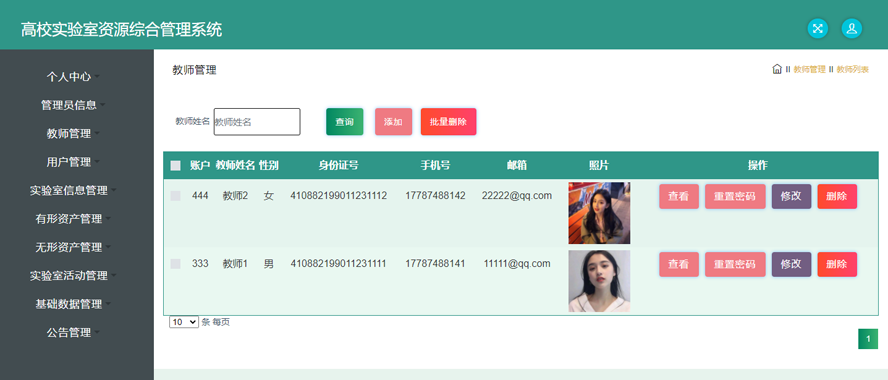The height and width of the screenshot is (380, 888).
Task: Click the 添加 add button
Action: [393, 122]
